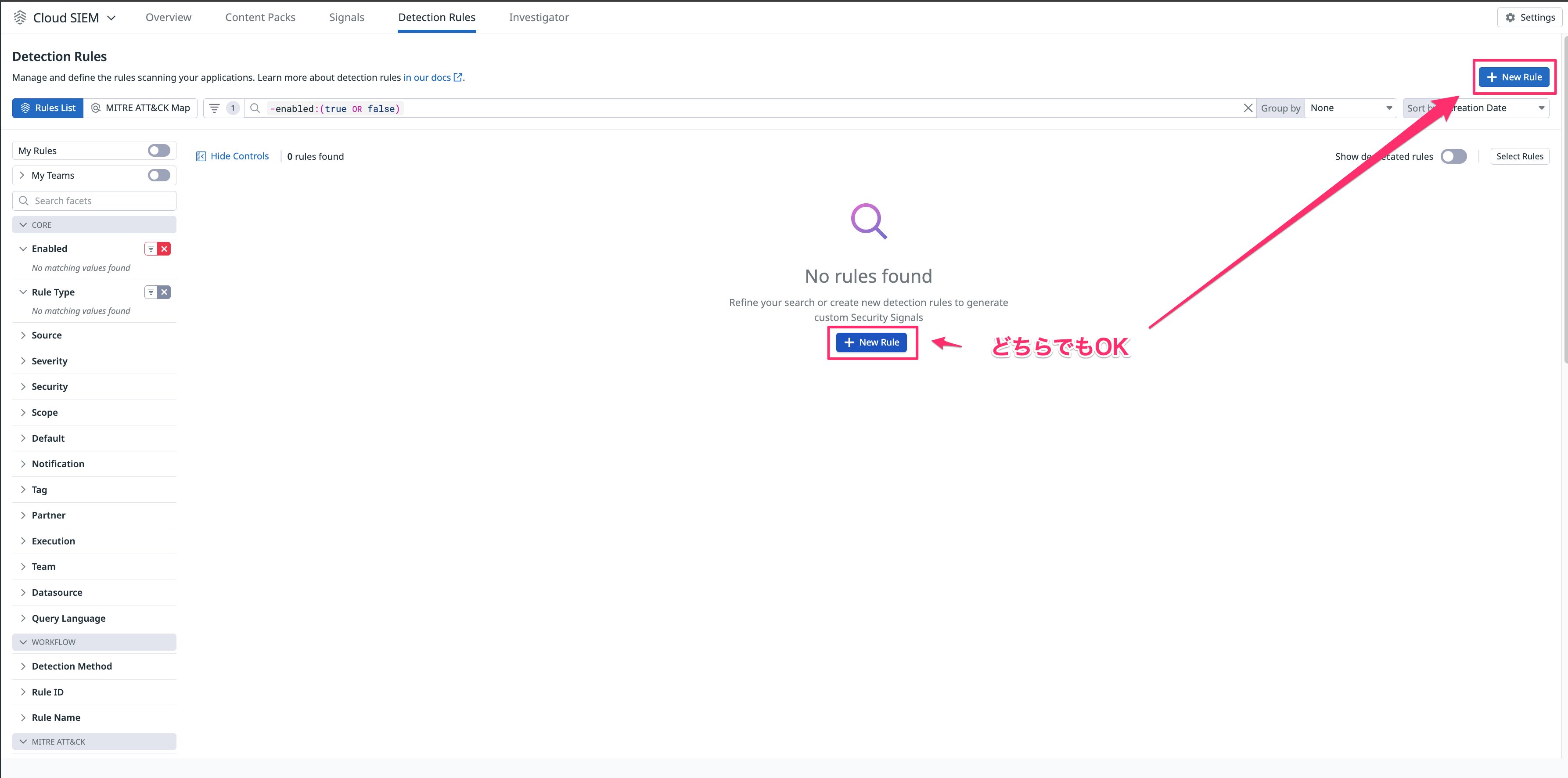Remove the Enabled facet filter with red X
The height and width of the screenshot is (778, 1568).
tap(164, 249)
